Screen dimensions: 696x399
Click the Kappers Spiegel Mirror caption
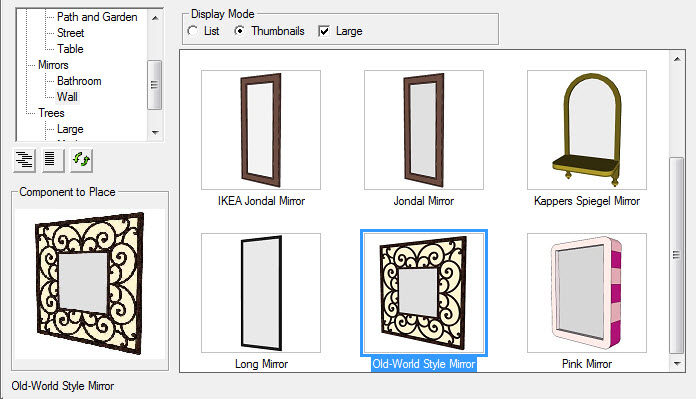[587, 201]
